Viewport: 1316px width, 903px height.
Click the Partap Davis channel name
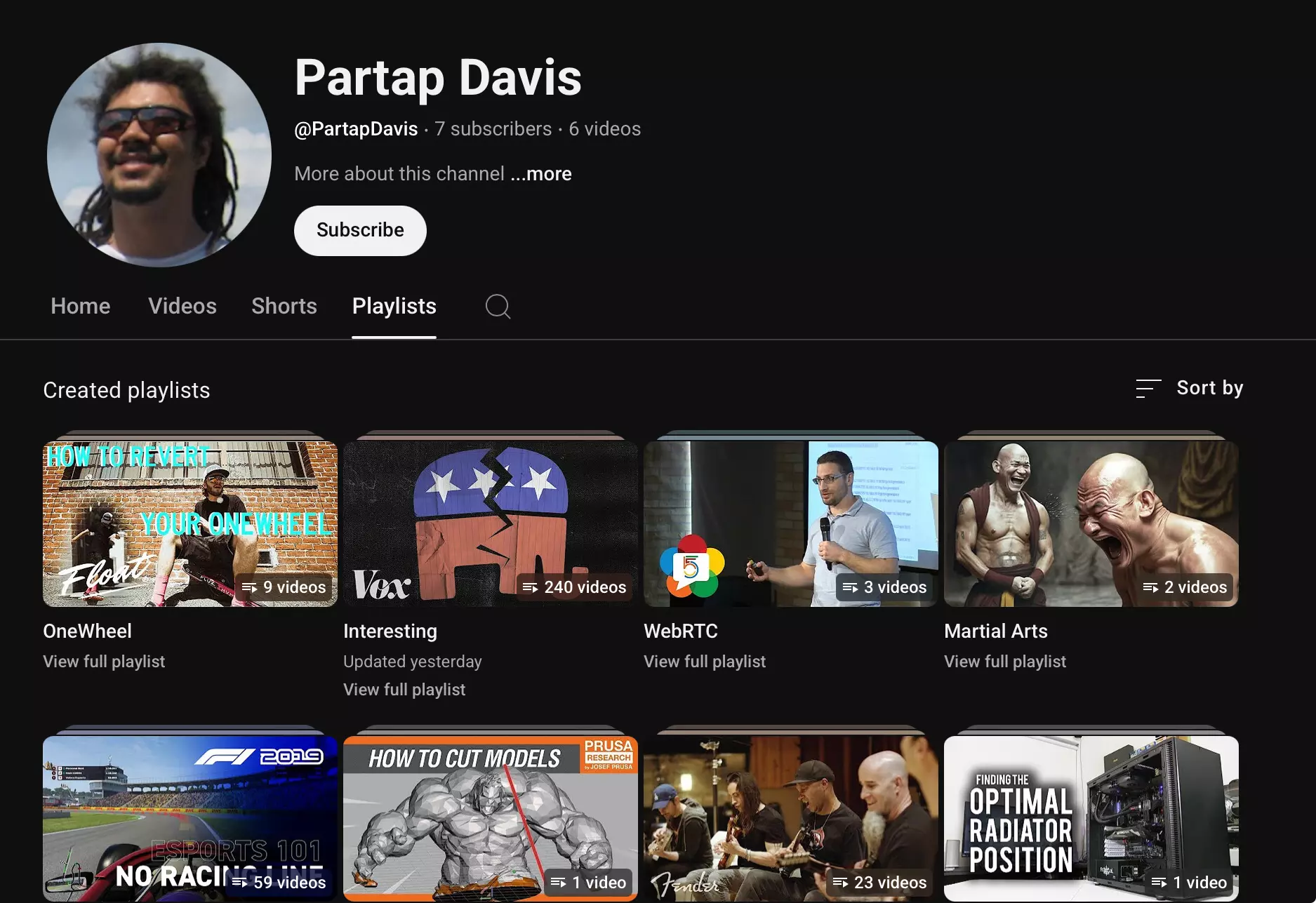(x=438, y=77)
